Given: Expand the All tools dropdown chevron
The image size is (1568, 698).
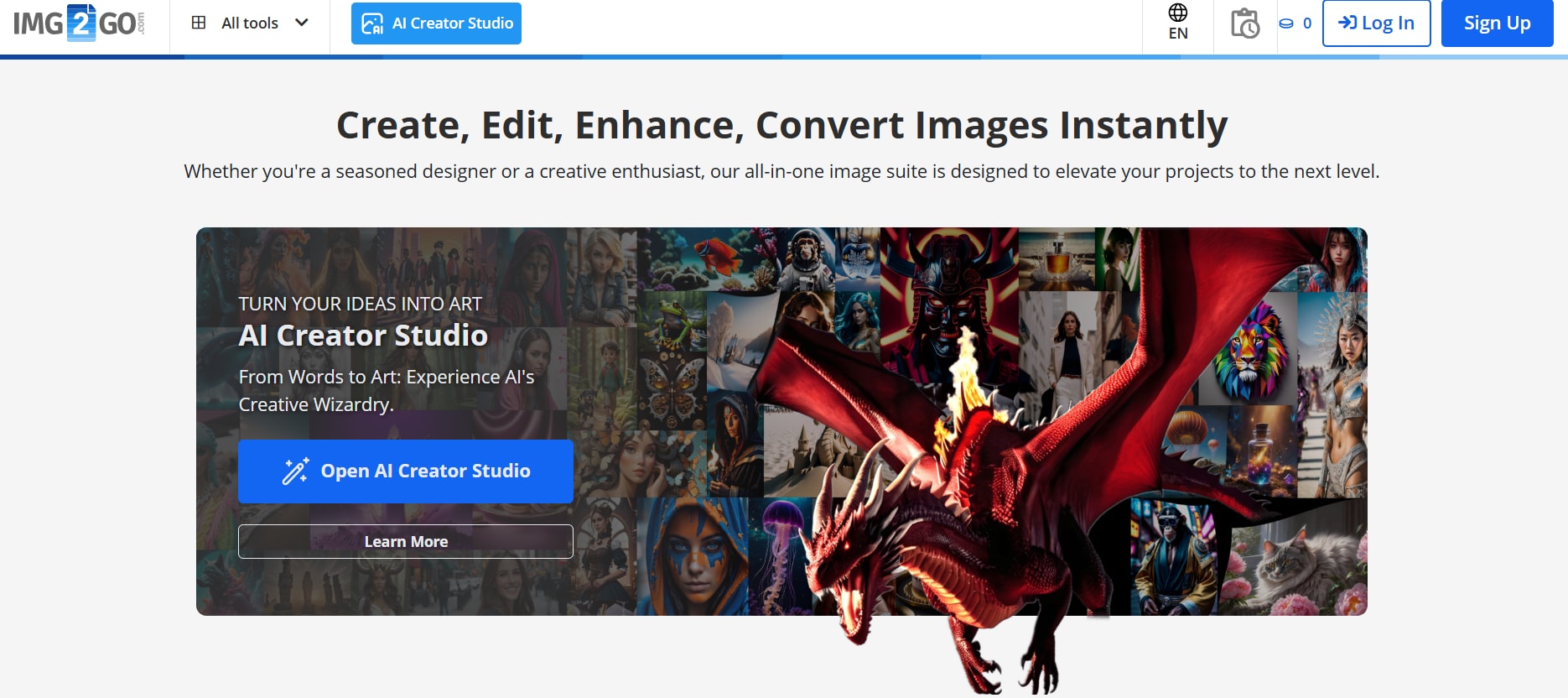Looking at the screenshot, I should pyautogui.click(x=302, y=23).
